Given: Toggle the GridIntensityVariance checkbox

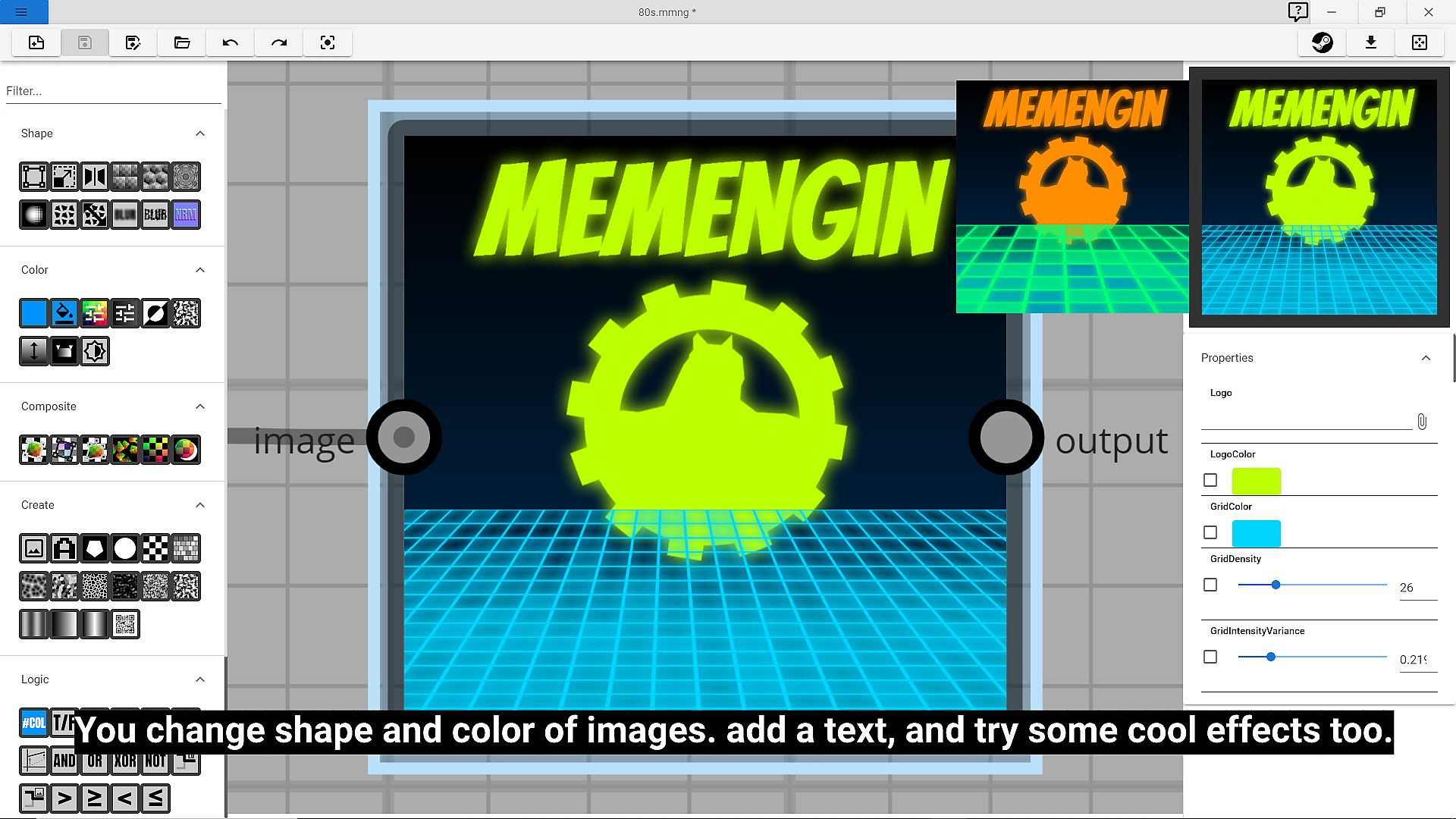Looking at the screenshot, I should coord(1210,657).
